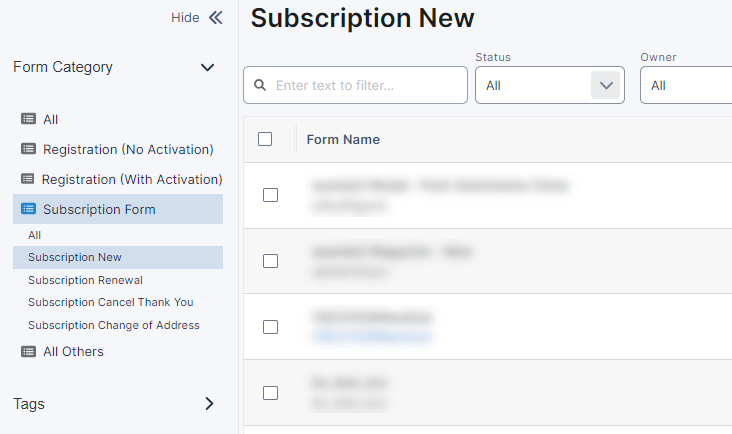Check the second form row checkbox
The height and width of the screenshot is (434, 732).
(x=270, y=261)
